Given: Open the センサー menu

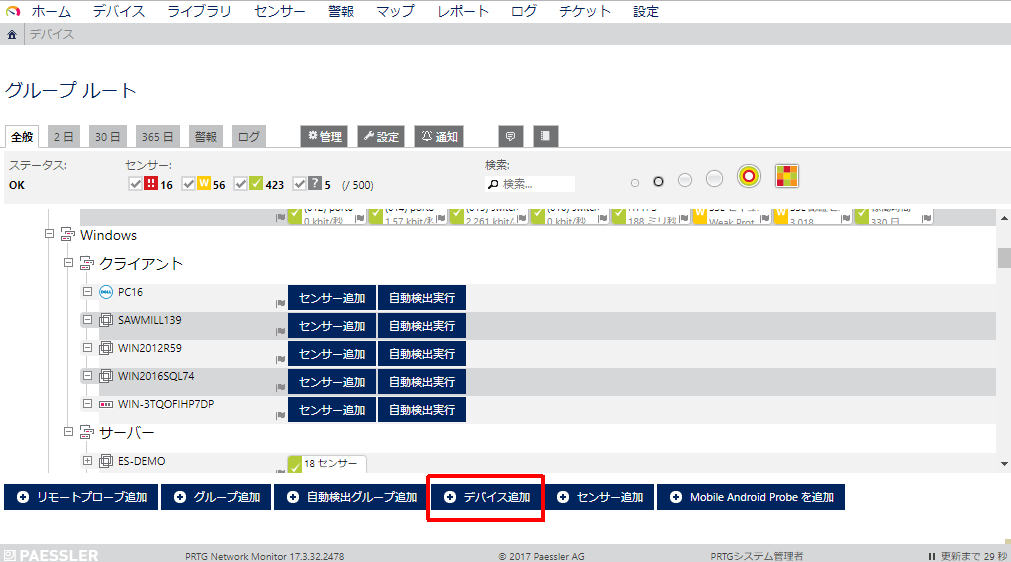Looking at the screenshot, I should 280,11.
